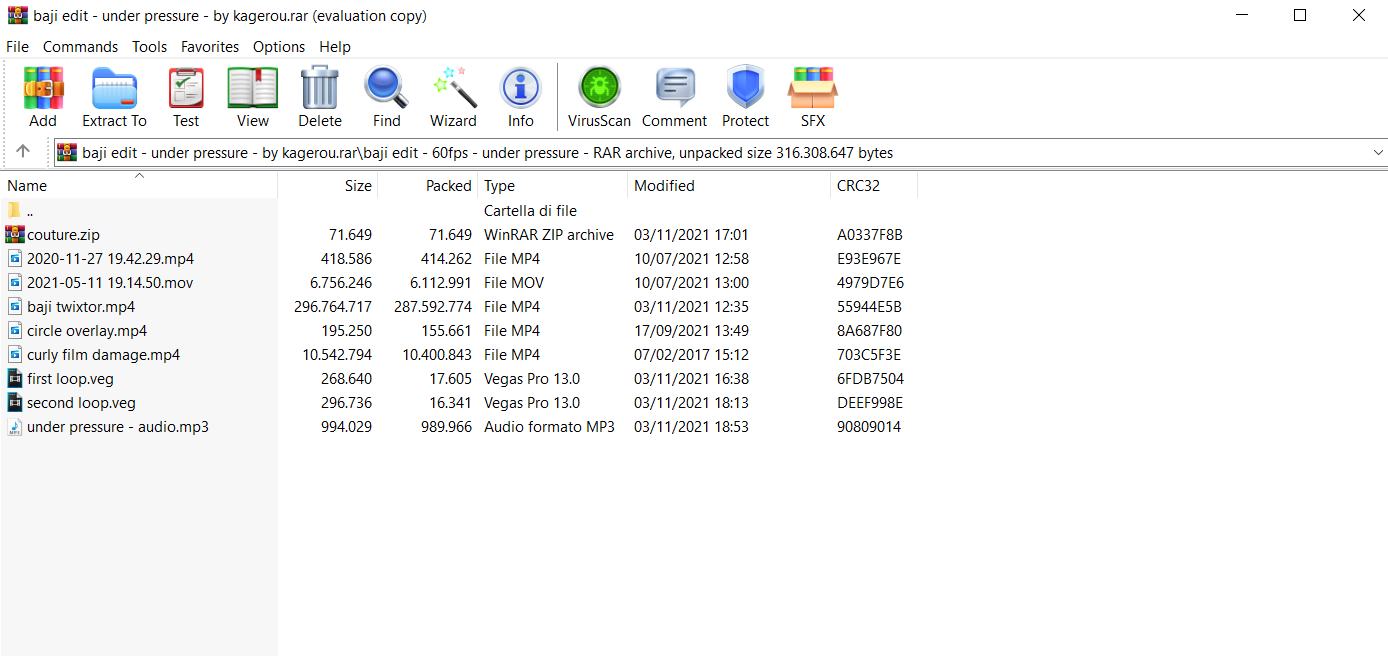Click the Extract To toolbar icon
The height and width of the screenshot is (656, 1388).
point(114,89)
